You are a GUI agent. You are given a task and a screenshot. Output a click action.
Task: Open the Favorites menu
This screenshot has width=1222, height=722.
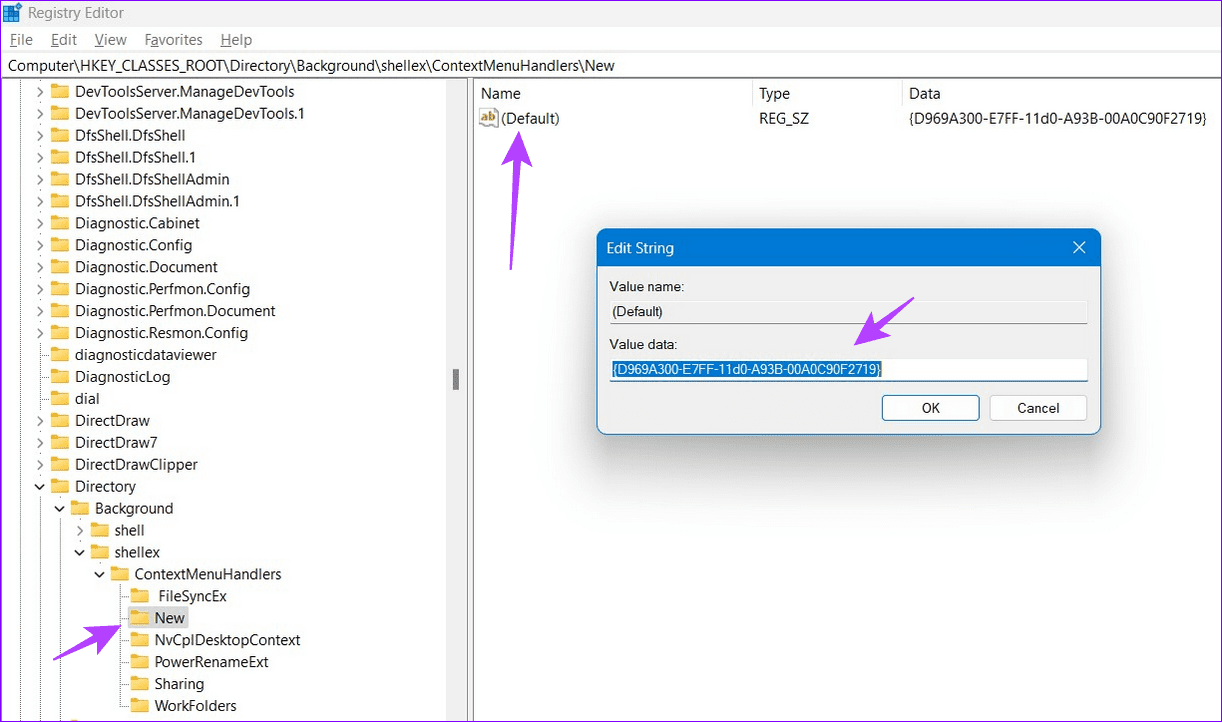click(173, 40)
